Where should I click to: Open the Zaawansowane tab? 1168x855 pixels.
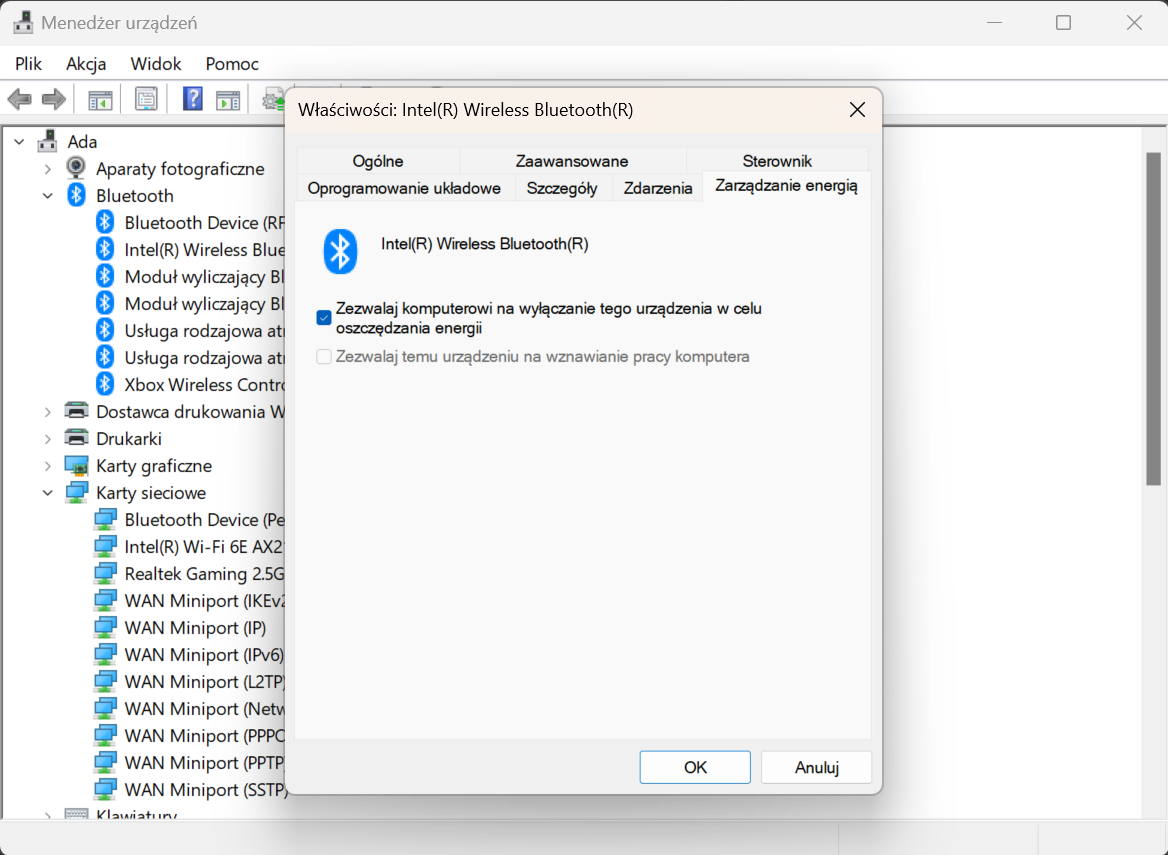tap(571, 160)
